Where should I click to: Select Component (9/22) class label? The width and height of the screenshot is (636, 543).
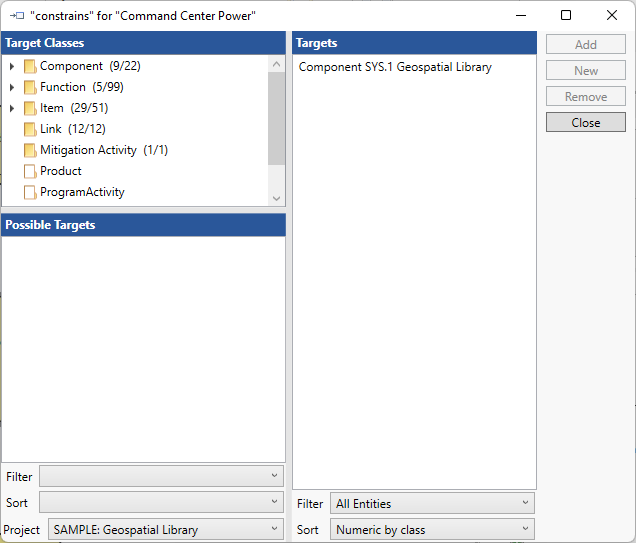click(90, 66)
